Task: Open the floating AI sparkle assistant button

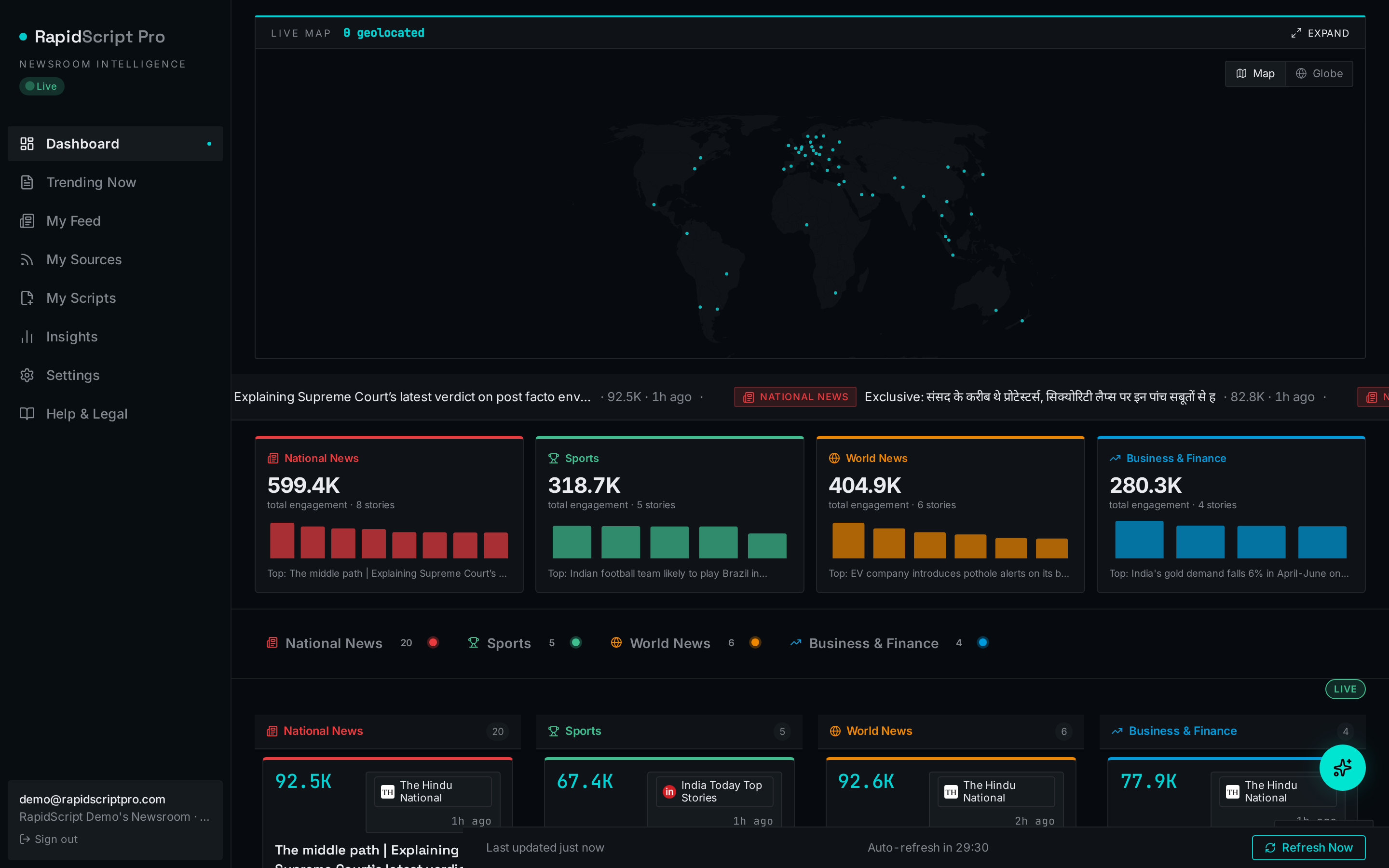Action: pos(1342,768)
